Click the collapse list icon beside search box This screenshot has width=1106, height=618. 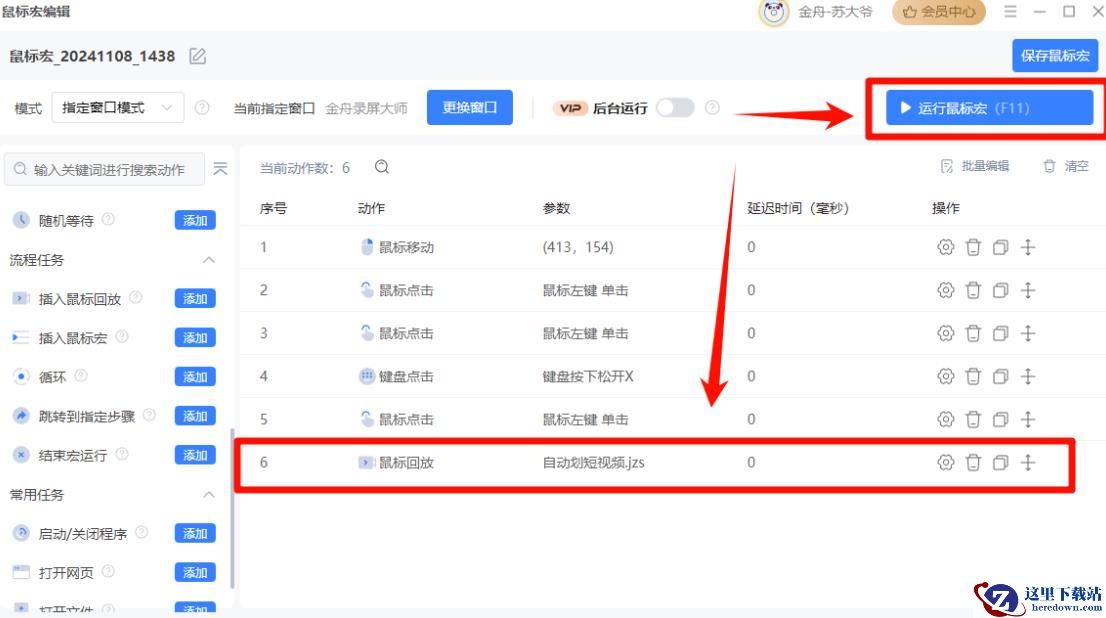220,169
